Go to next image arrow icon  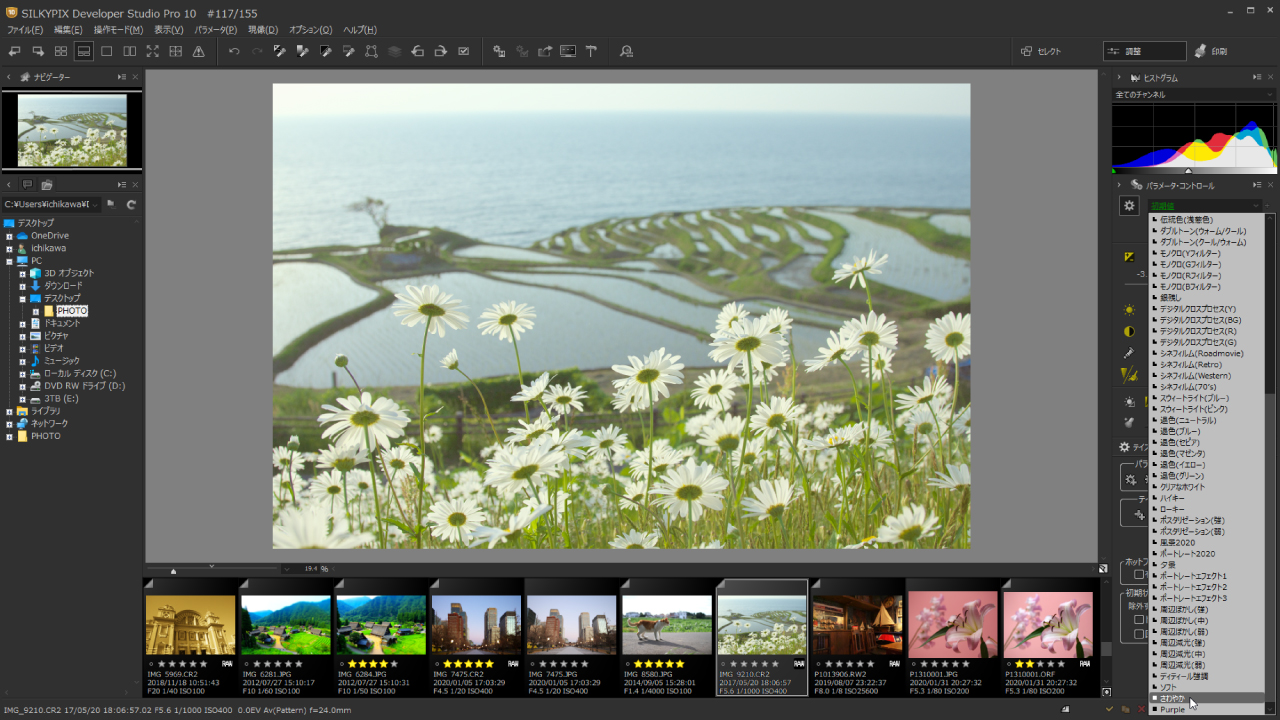click(x=37, y=51)
